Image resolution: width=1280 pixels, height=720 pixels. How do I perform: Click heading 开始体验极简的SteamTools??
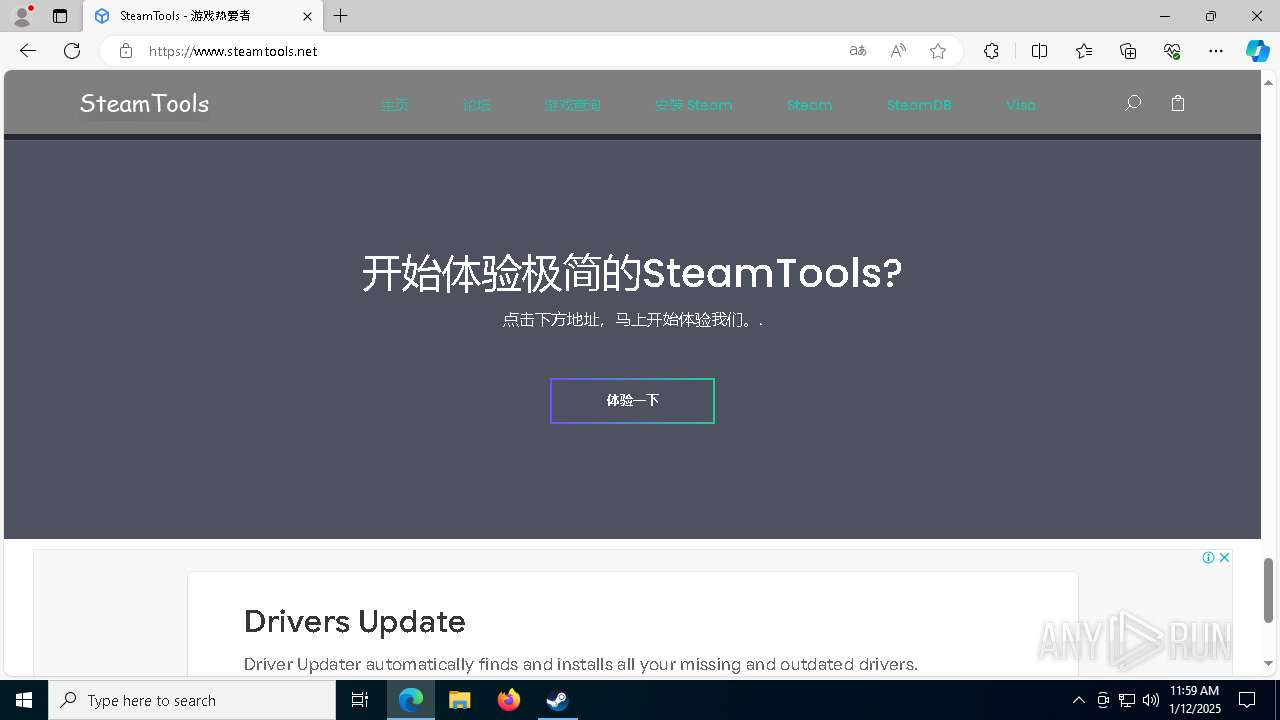pos(632,273)
